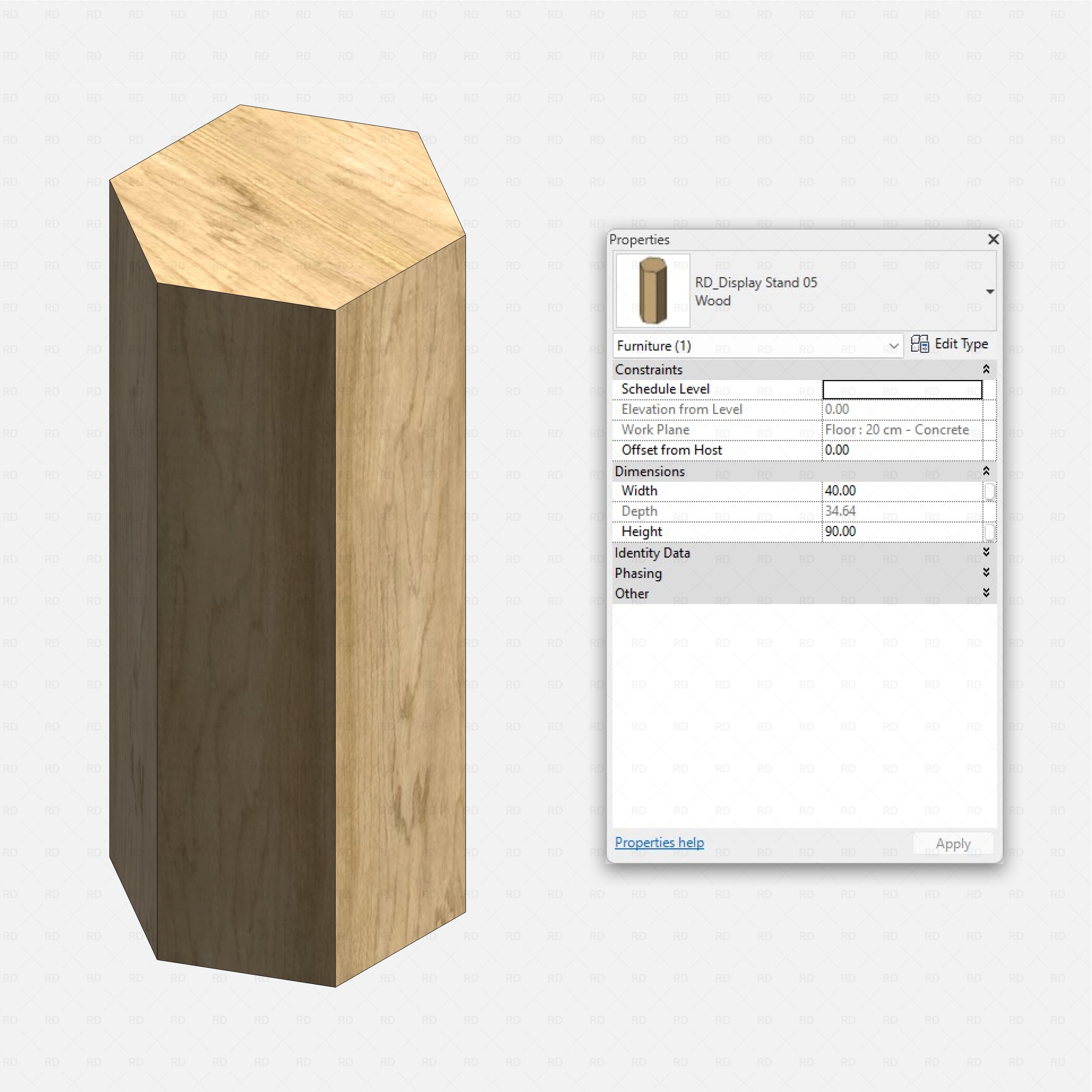Image resolution: width=1092 pixels, height=1092 pixels.
Task: Open the family type selector dropdown arrow
Action: pyautogui.click(x=990, y=292)
